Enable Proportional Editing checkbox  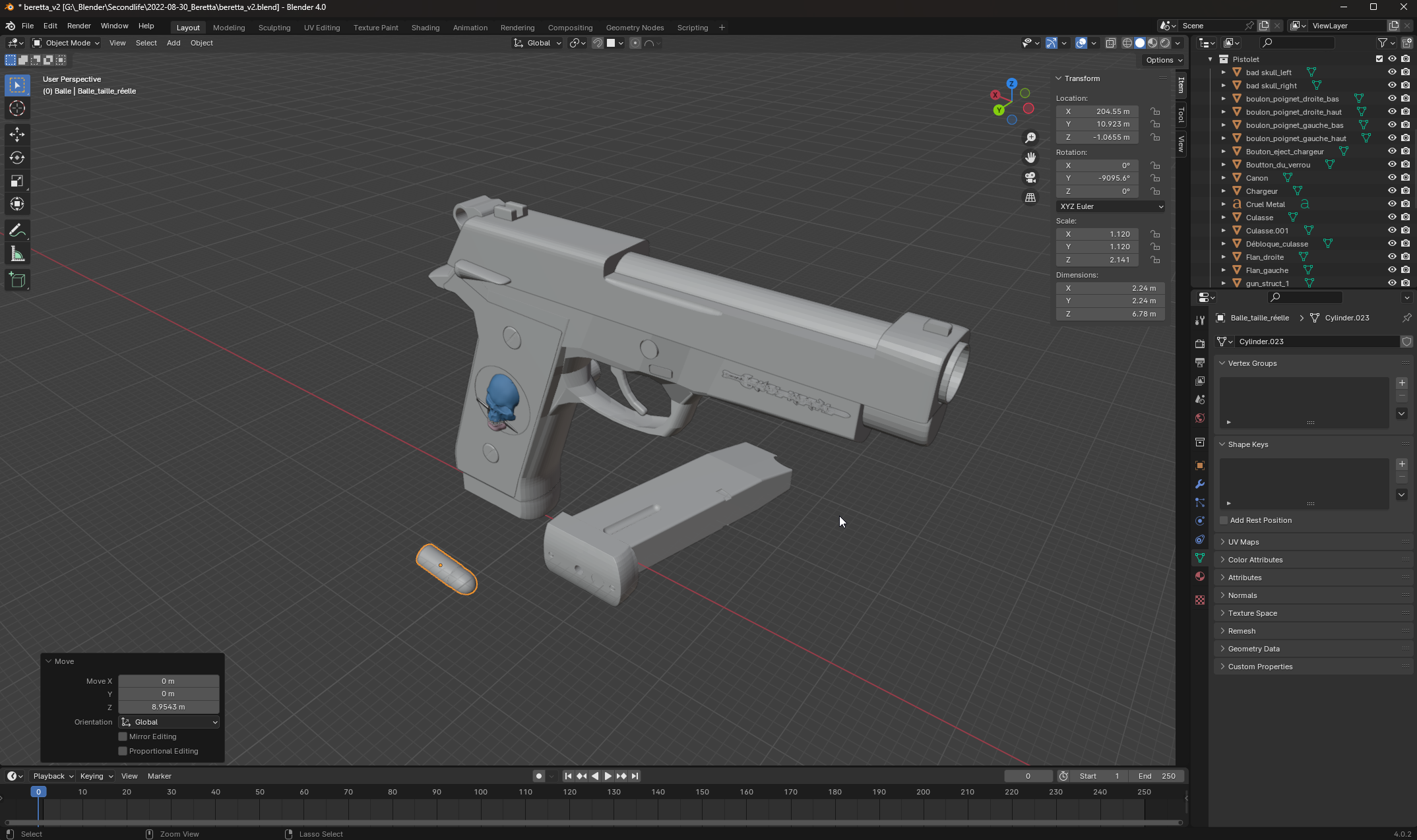tap(123, 751)
